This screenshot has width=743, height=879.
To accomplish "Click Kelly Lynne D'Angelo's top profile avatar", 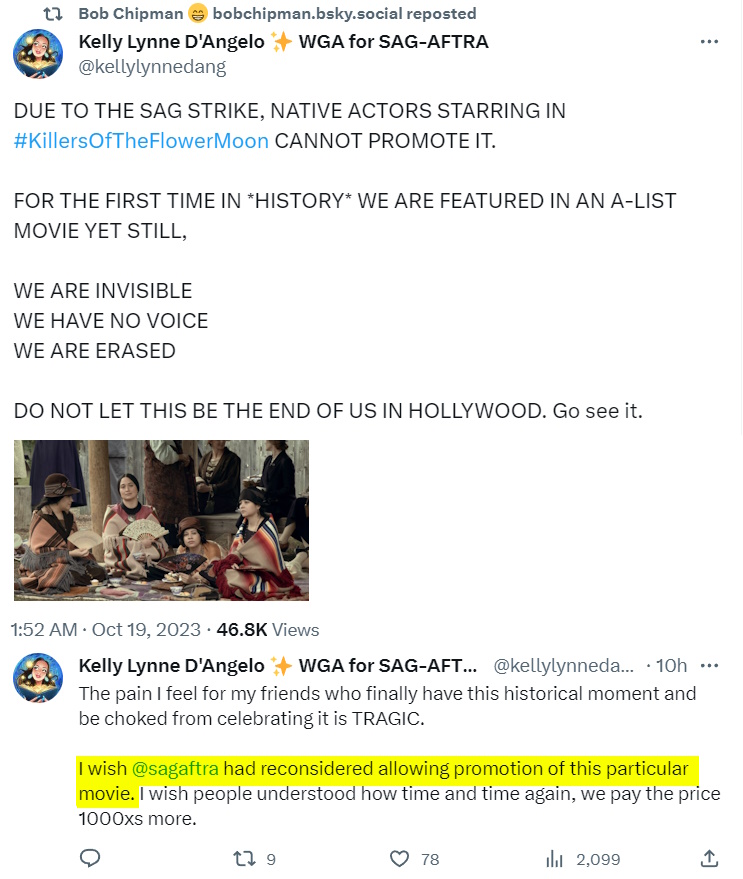I will pyautogui.click(x=38, y=54).
